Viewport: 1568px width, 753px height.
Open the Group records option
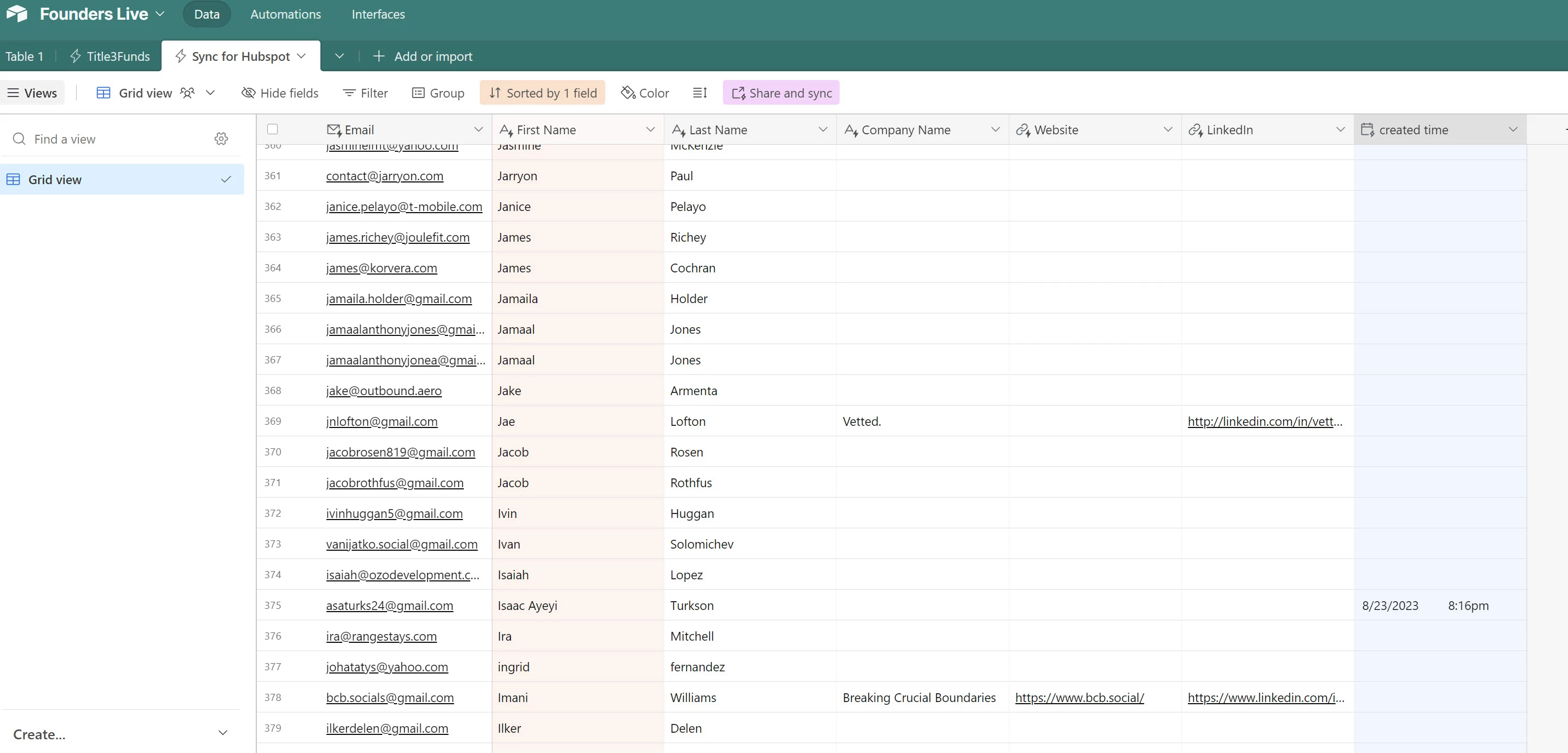click(438, 93)
